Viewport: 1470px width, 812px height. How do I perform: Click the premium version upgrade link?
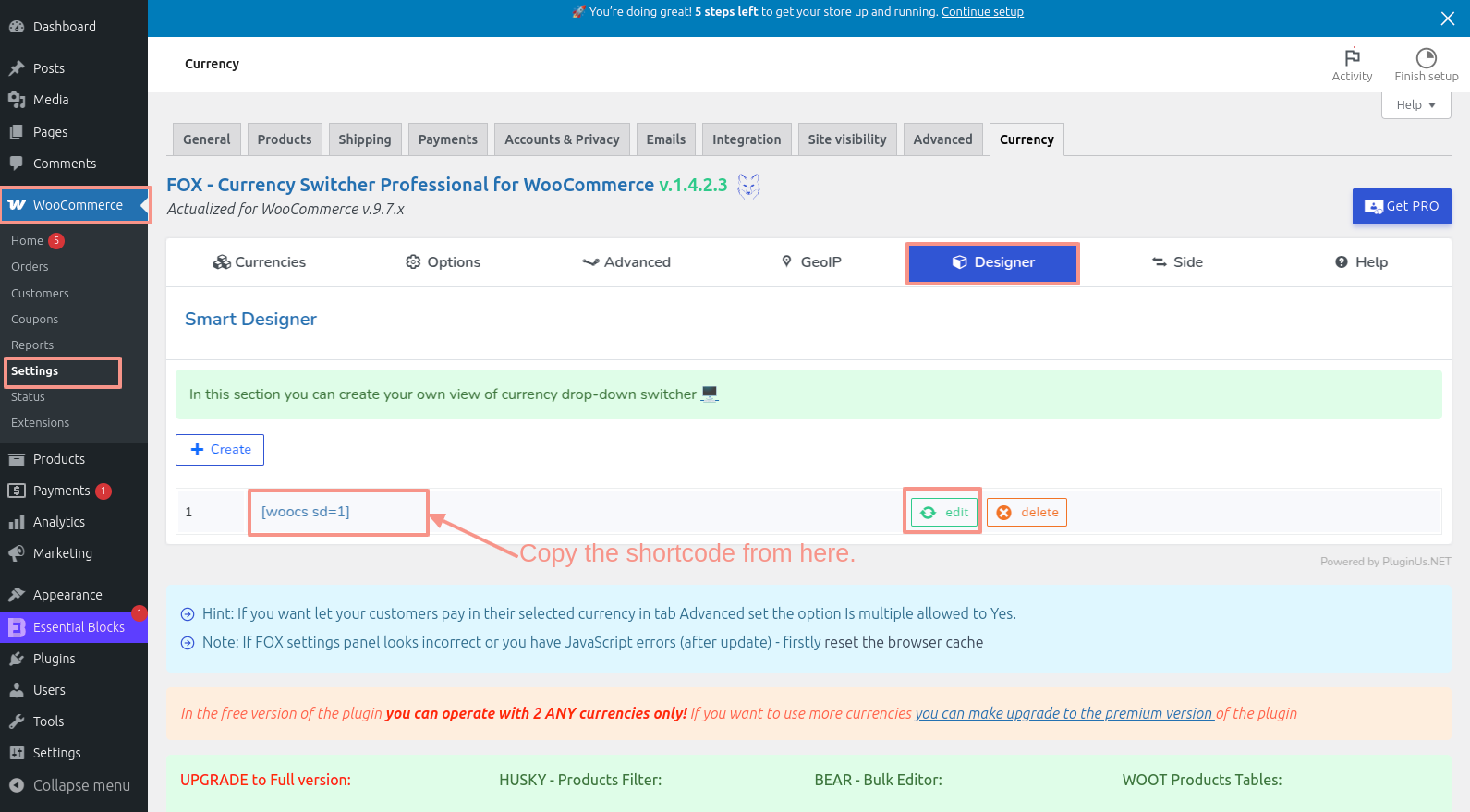1064,713
